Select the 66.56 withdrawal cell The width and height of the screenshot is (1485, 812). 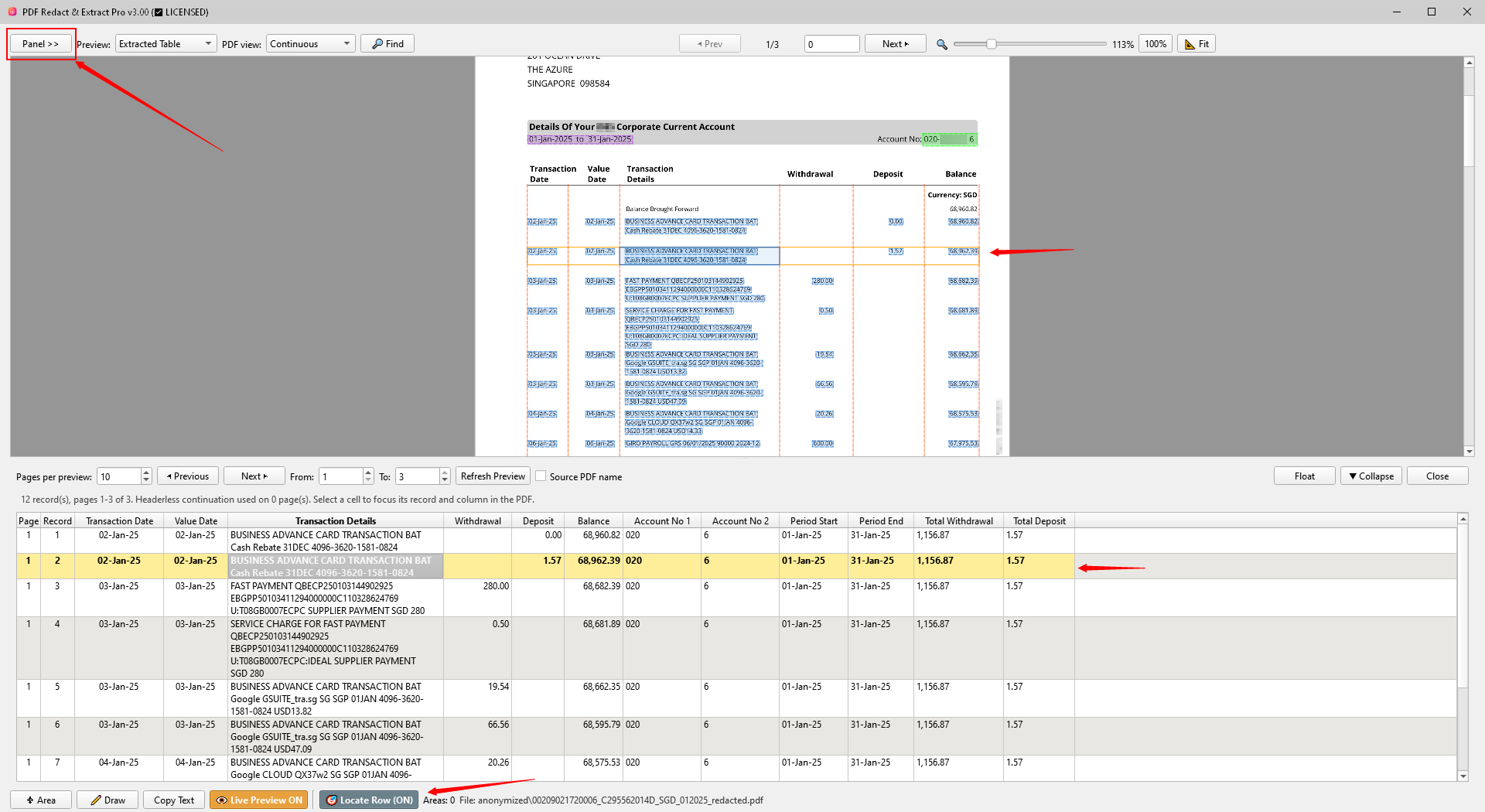click(477, 736)
